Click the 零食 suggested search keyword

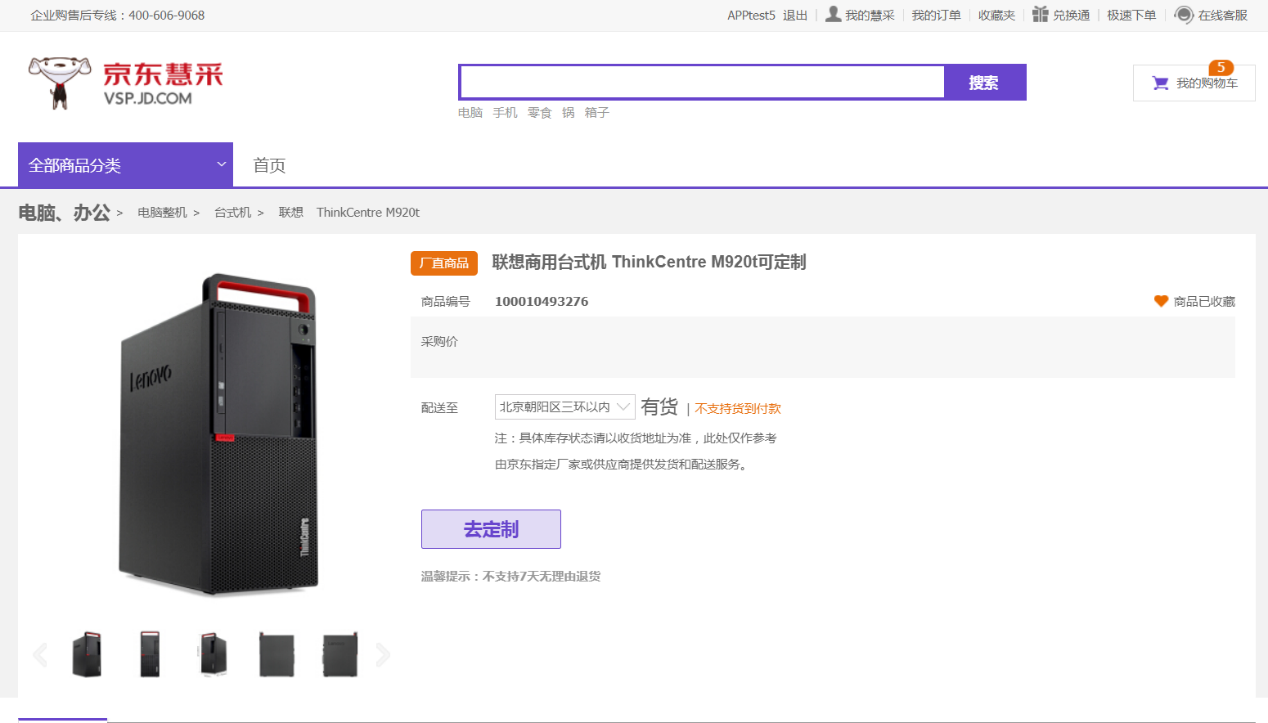coord(540,113)
